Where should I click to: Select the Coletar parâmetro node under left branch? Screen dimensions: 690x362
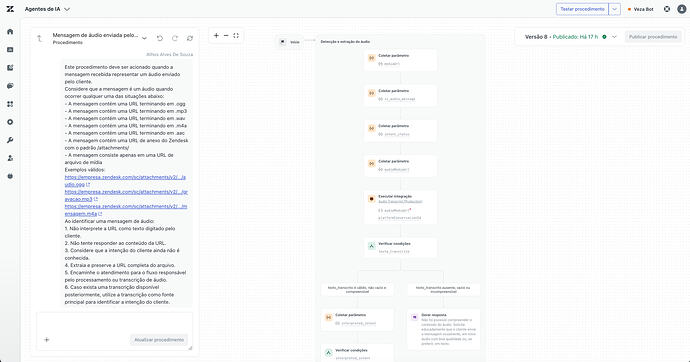pos(357,319)
